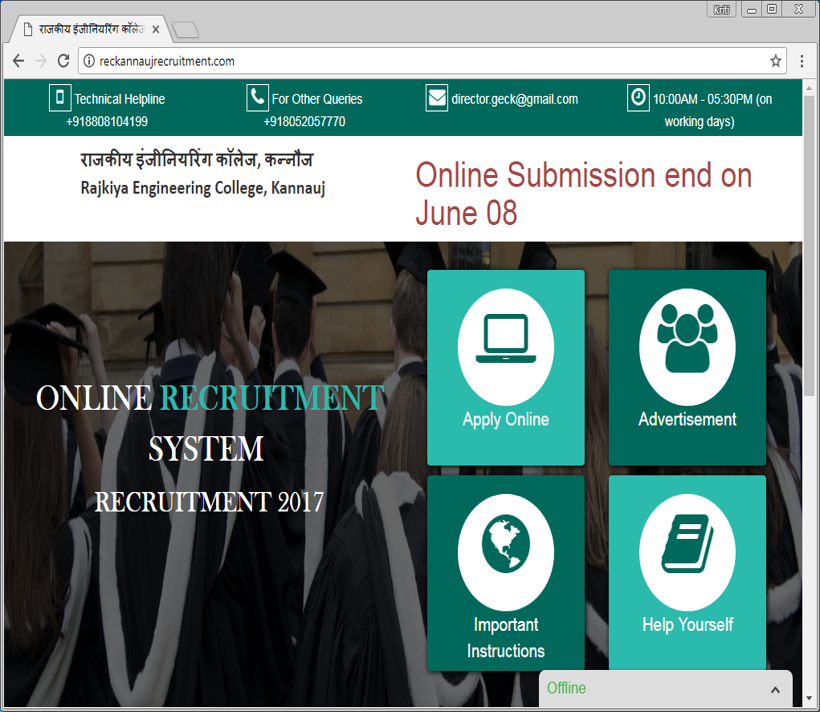Click the ONLINE RECRUITMENT SYSTEM banner text
This screenshot has height=712, width=820.
click(x=210, y=423)
